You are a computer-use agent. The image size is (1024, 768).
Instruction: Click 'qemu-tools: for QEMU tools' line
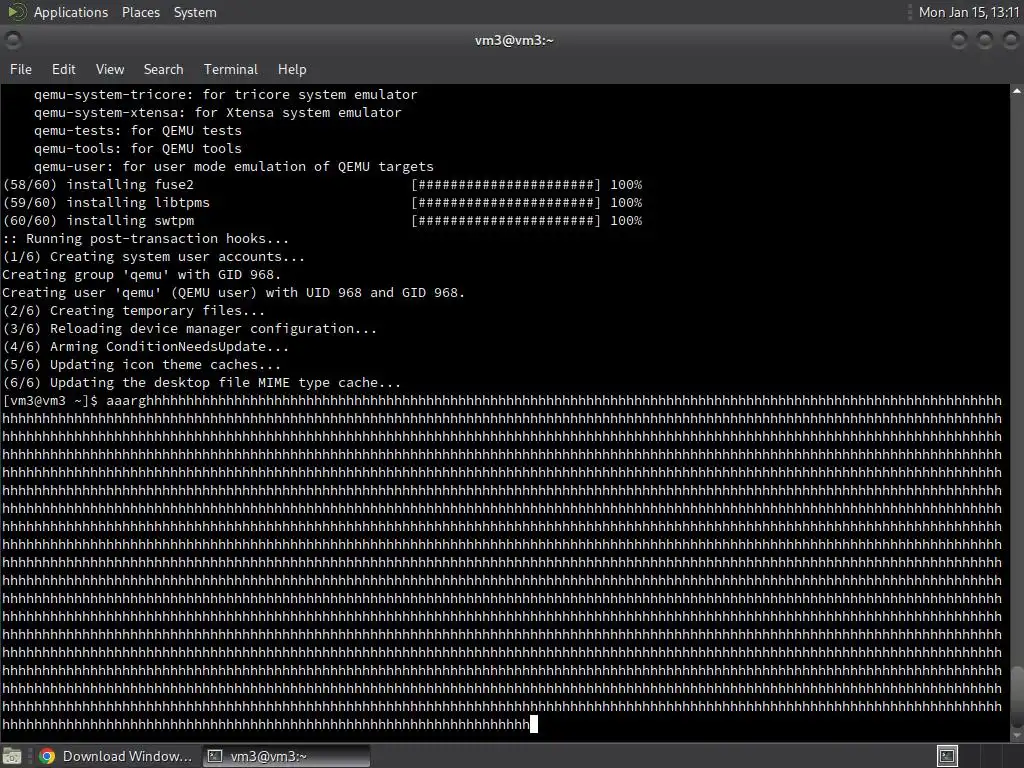[138, 149]
